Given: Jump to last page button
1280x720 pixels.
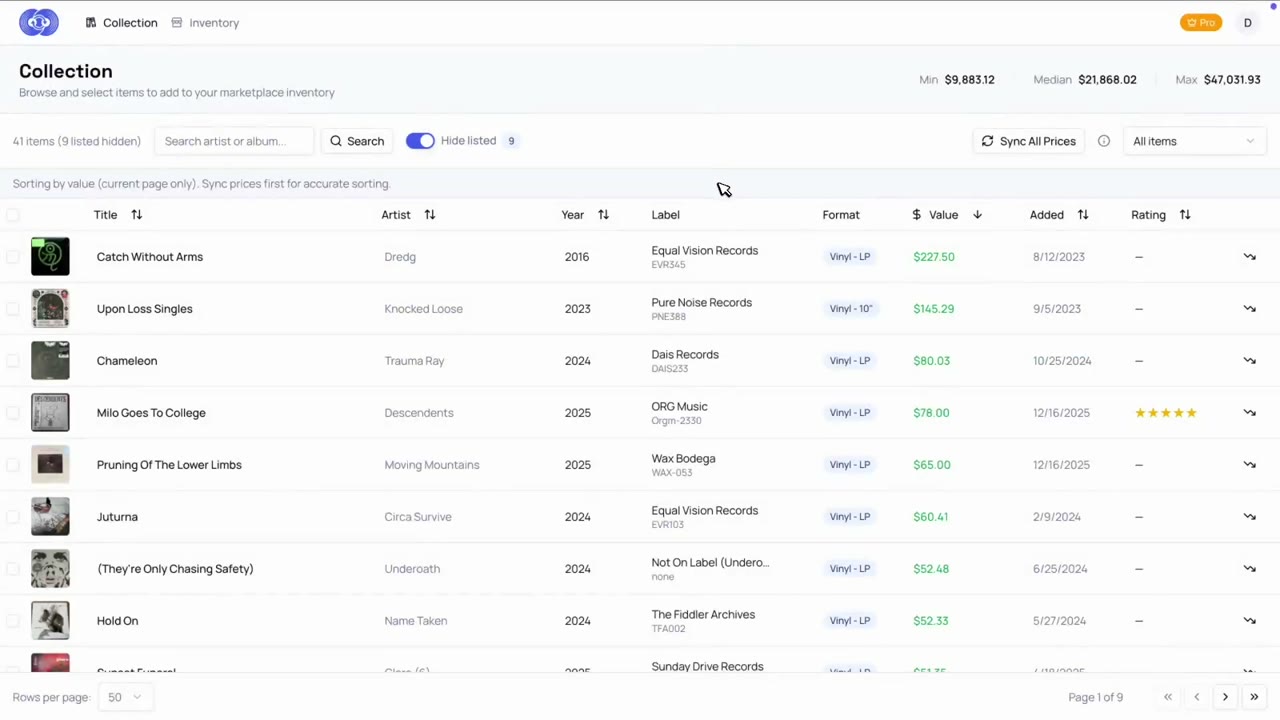Looking at the screenshot, I should (1254, 697).
